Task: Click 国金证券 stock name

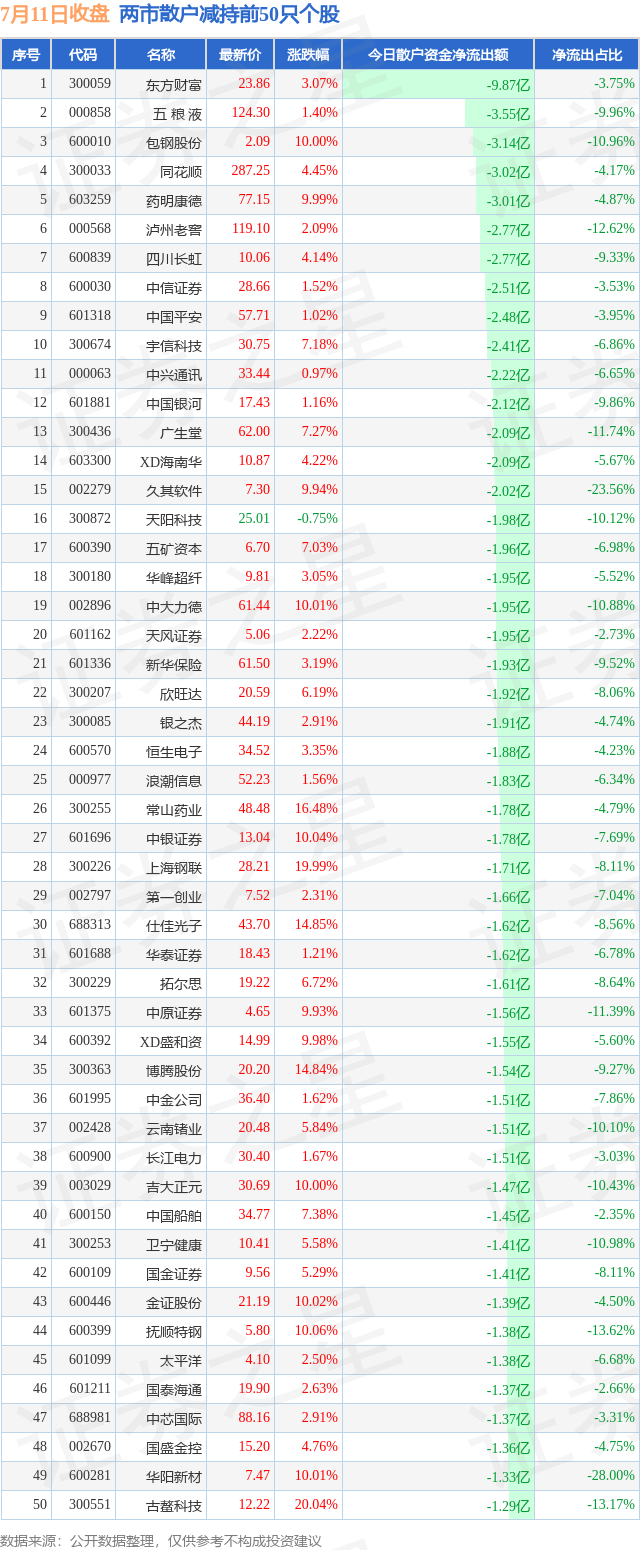Action: point(174,1273)
